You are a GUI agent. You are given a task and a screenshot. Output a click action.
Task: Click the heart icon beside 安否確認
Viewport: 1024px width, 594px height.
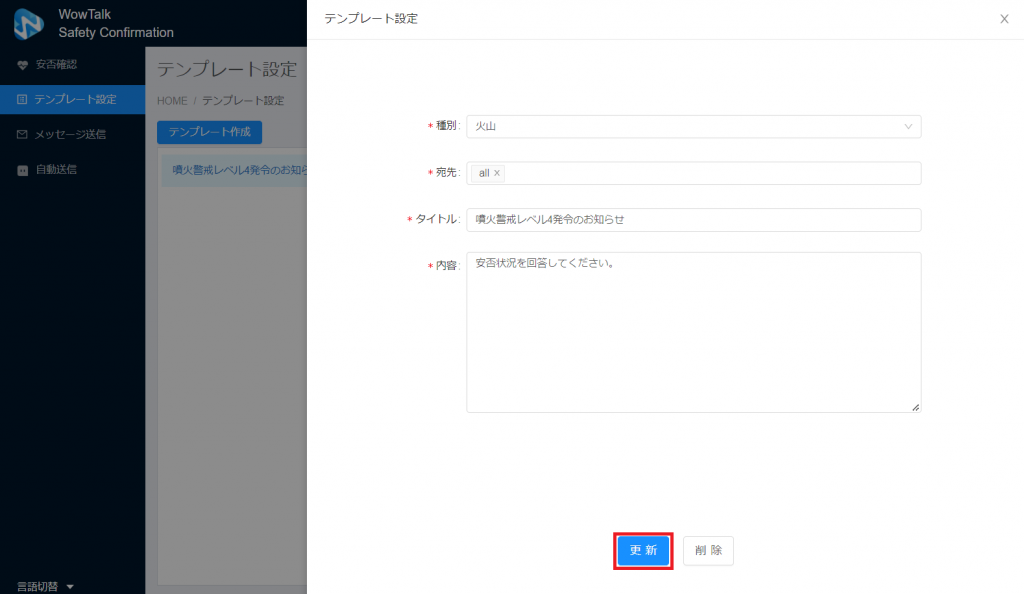[x=22, y=65]
